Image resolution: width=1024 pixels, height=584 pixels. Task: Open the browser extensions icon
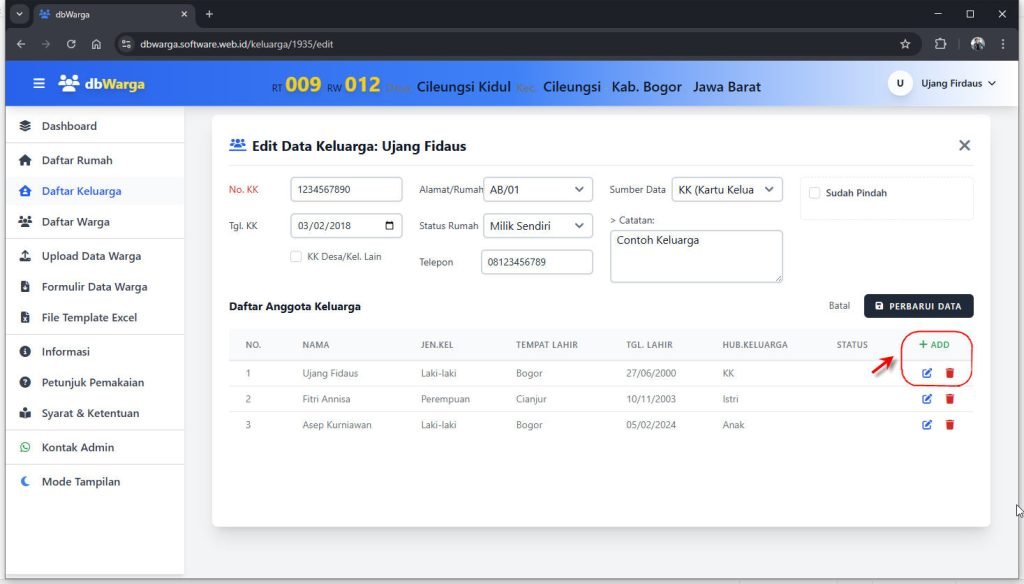click(940, 44)
